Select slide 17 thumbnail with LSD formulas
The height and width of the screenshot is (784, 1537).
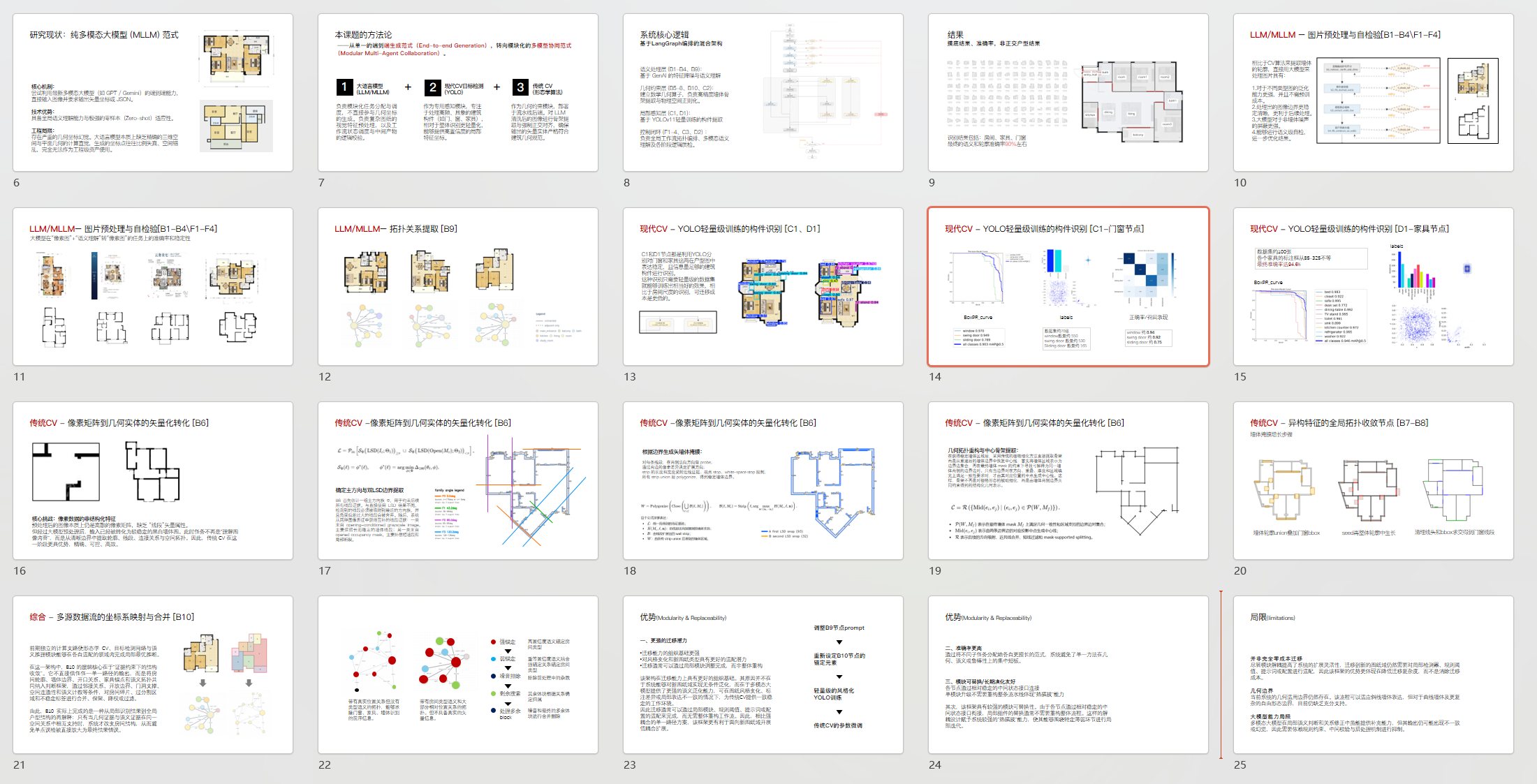(458, 481)
